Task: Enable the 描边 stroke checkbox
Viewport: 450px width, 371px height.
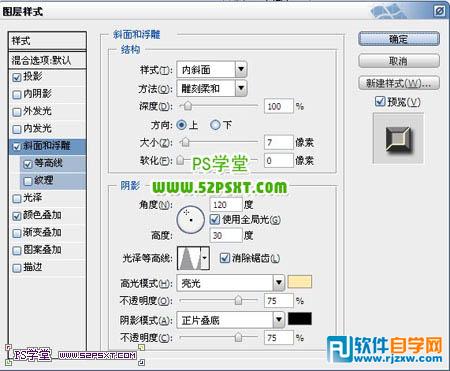Action: [17, 268]
